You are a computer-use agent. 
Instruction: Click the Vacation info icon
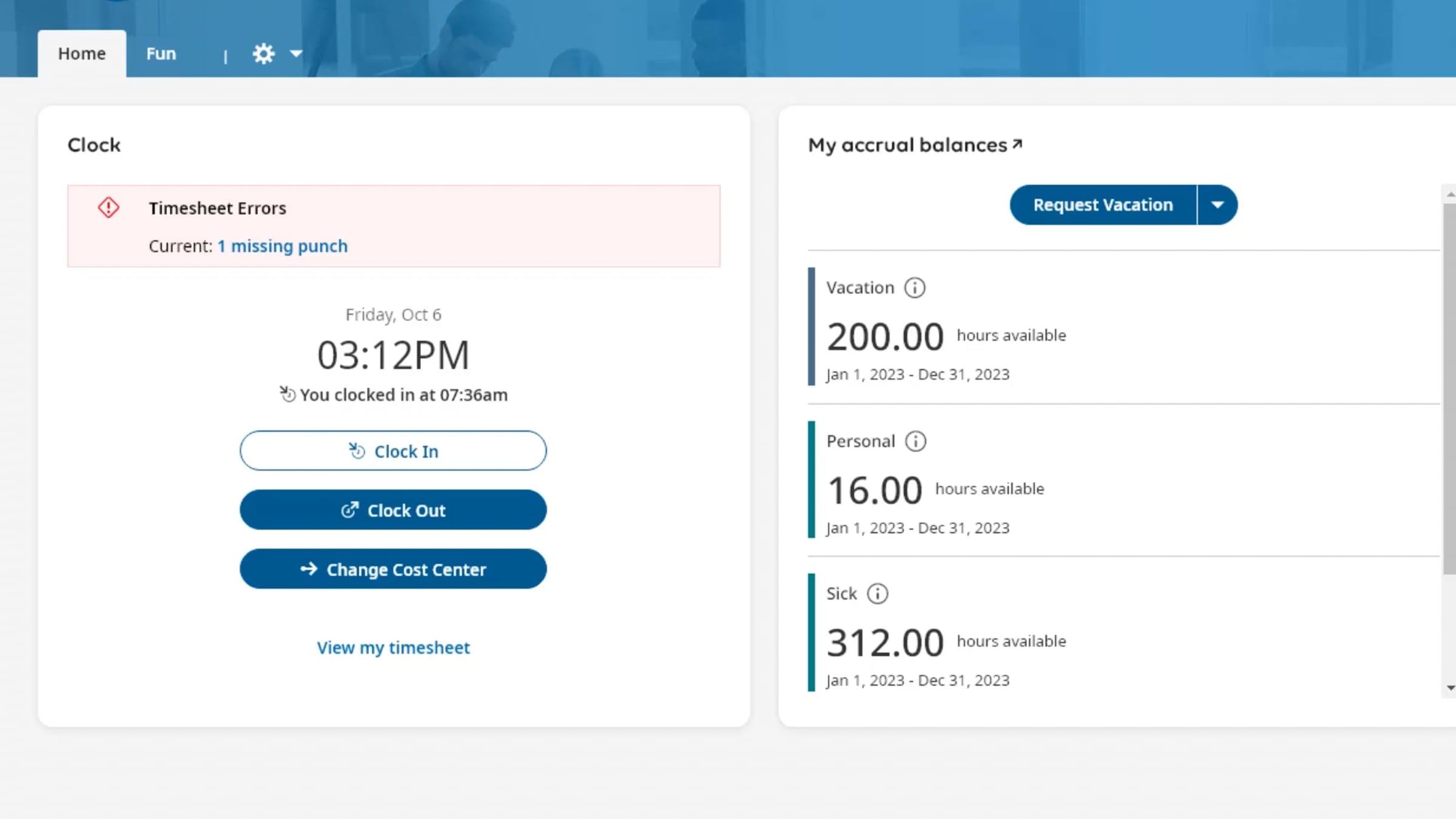(x=915, y=288)
